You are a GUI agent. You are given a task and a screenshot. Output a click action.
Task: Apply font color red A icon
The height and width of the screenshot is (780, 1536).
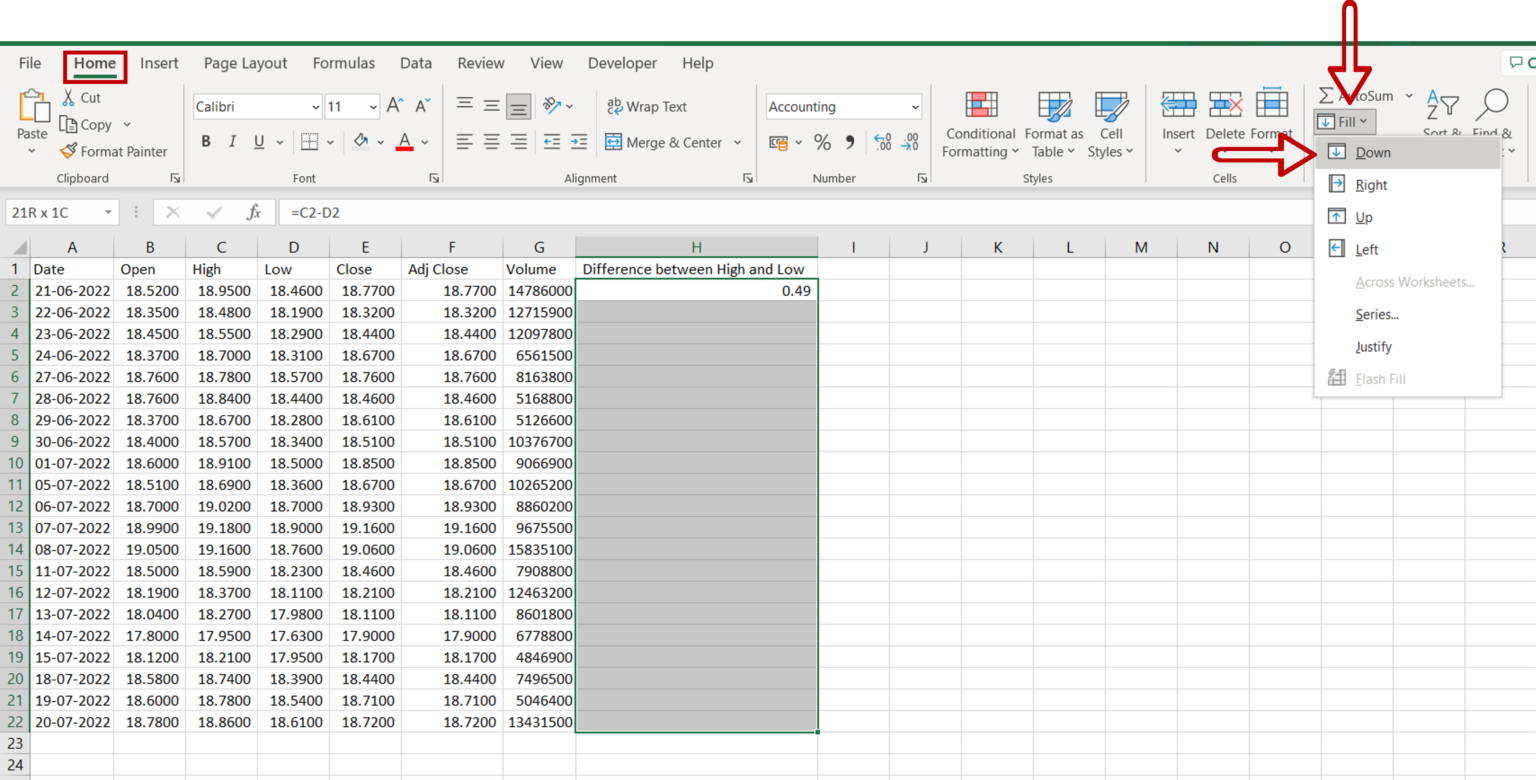point(404,142)
